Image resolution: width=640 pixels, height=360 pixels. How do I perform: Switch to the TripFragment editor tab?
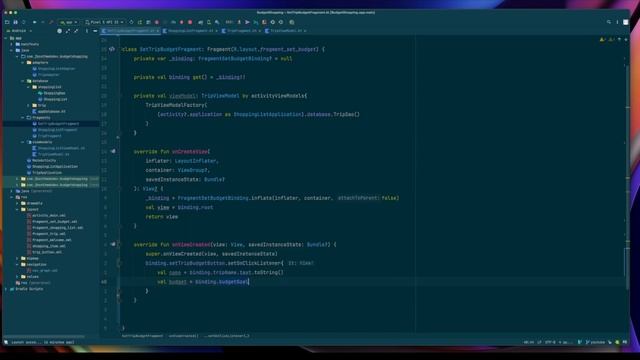coord(242,31)
